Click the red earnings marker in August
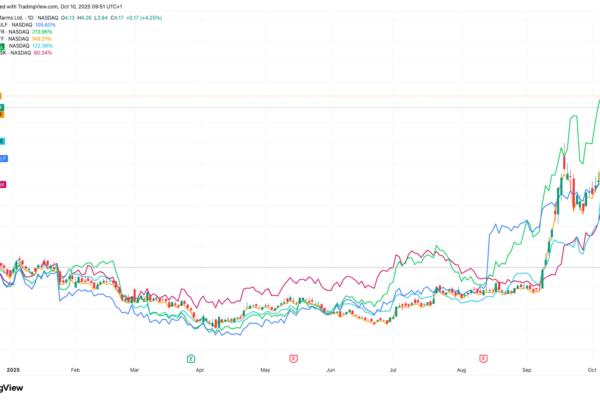600x400 pixels. (x=484, y=357)
